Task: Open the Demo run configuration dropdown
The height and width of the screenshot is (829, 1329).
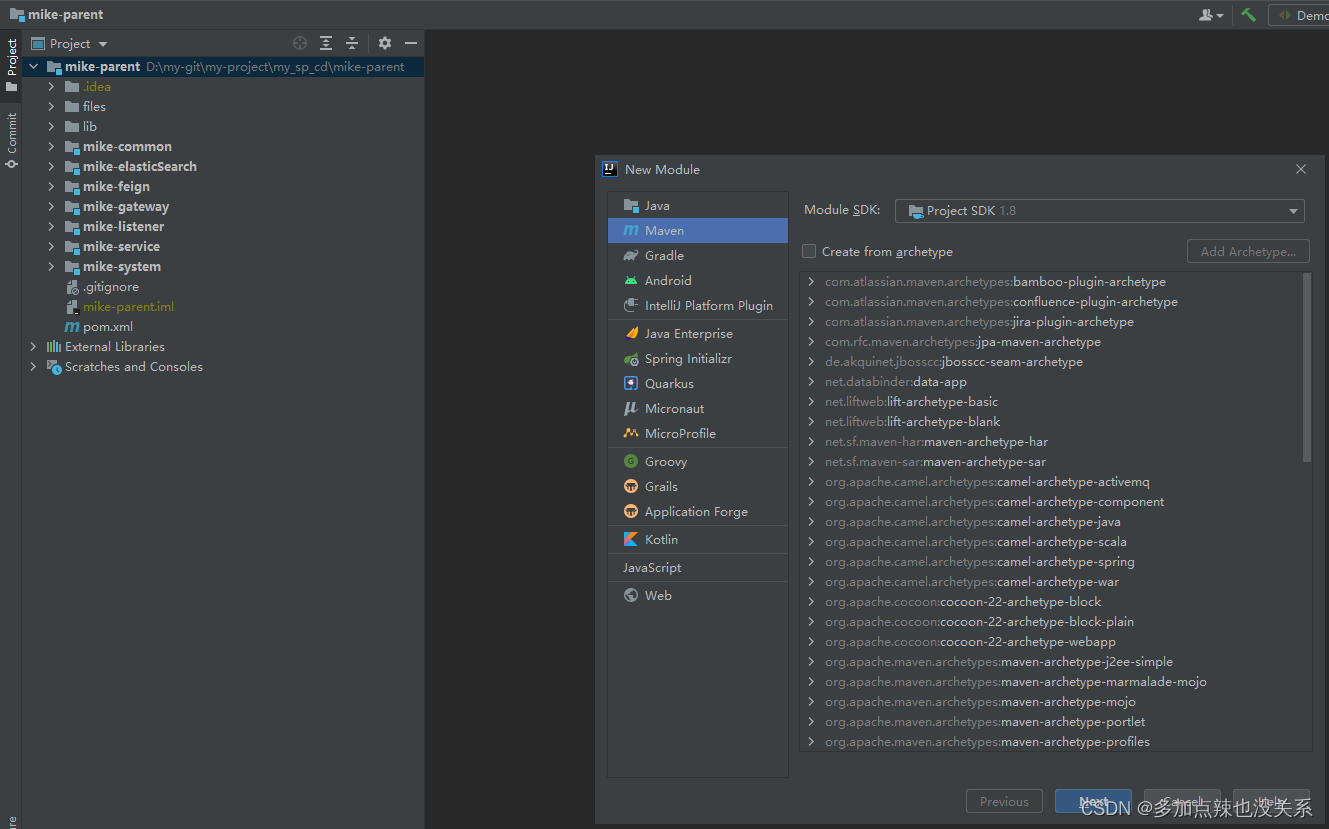Action: pos(1298,15)
